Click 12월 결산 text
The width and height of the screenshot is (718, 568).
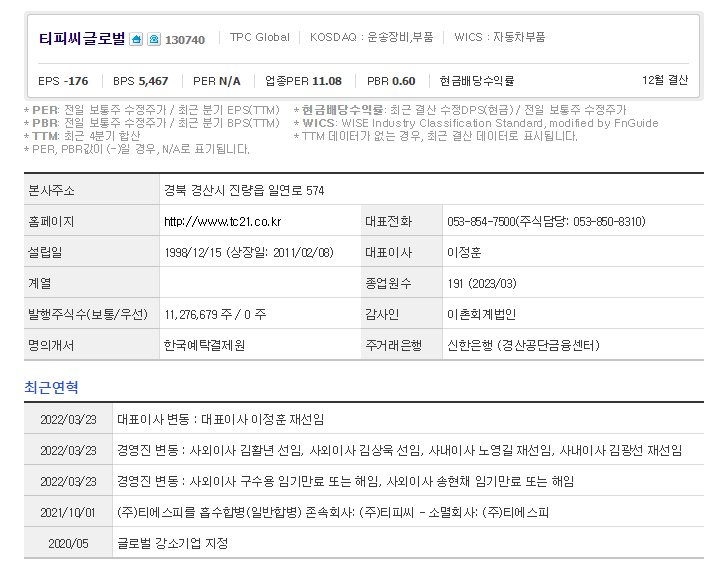(665, 80)
